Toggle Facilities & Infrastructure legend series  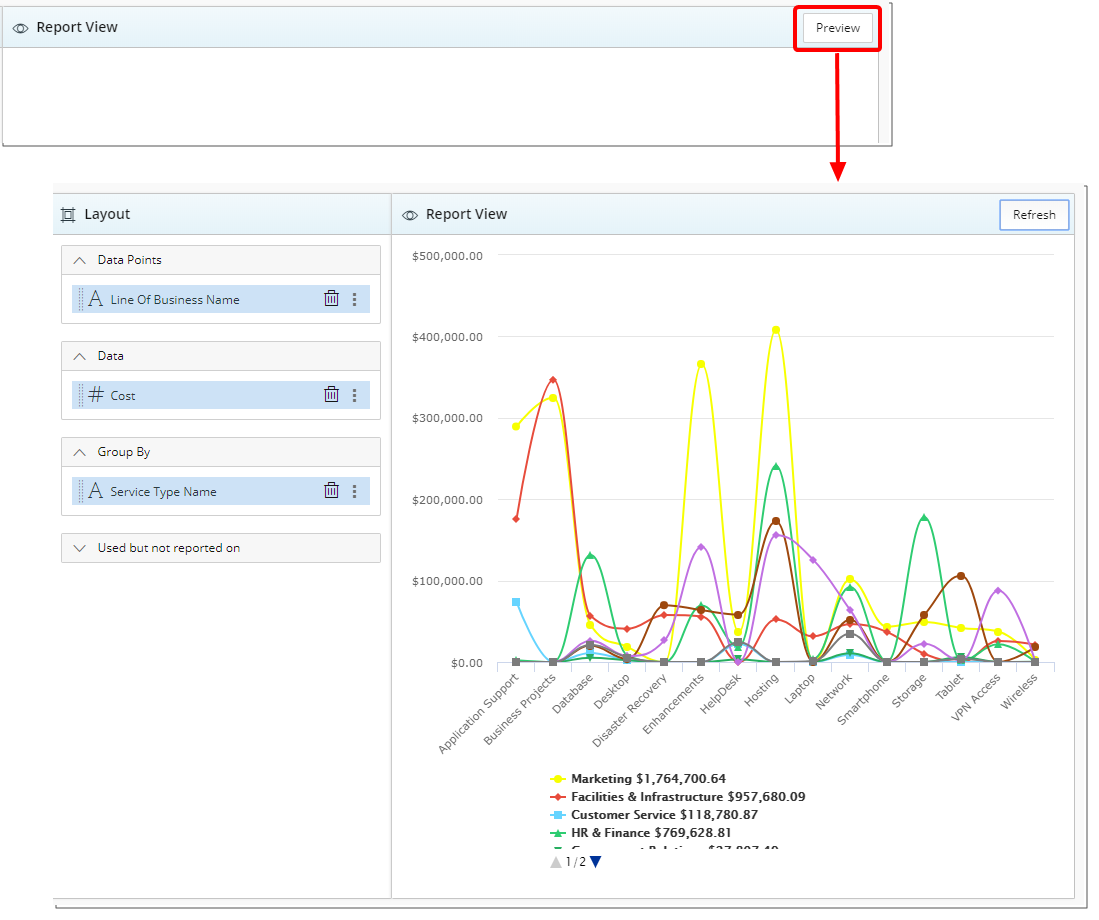(678, 797)
